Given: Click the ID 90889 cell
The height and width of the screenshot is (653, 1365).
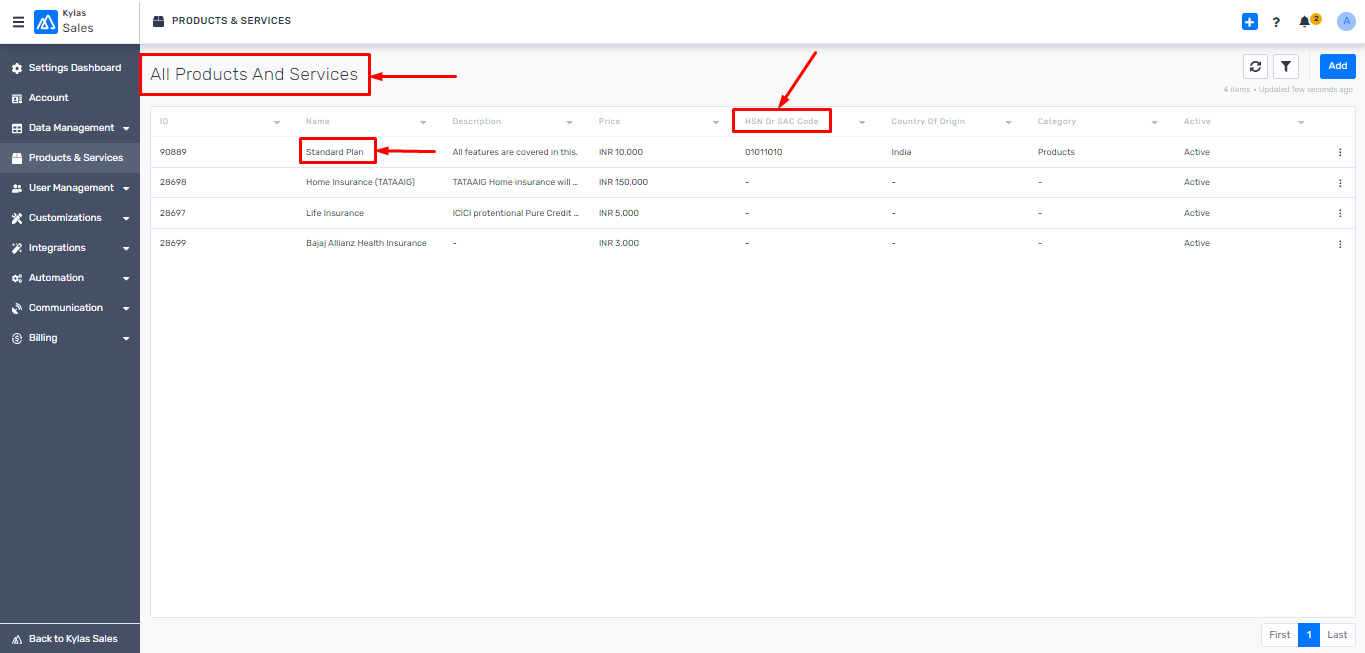Looking at the screenshot, I should coord(173,152).
